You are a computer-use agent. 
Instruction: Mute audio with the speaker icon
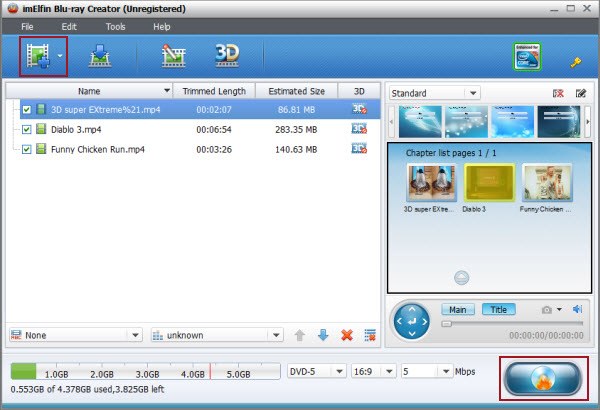pos(577,309)
